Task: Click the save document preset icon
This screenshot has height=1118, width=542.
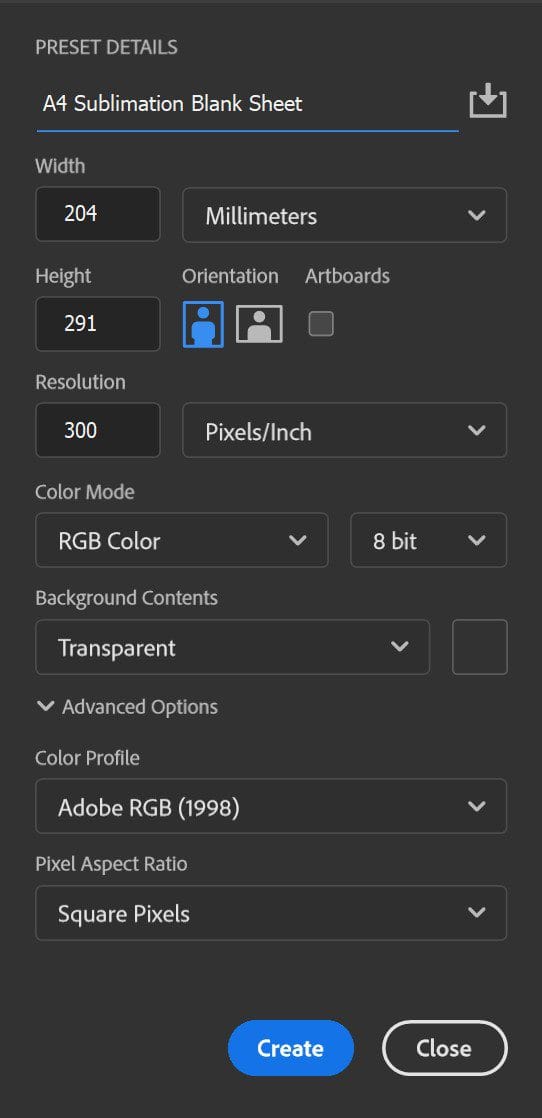Action: click(488, 101)
